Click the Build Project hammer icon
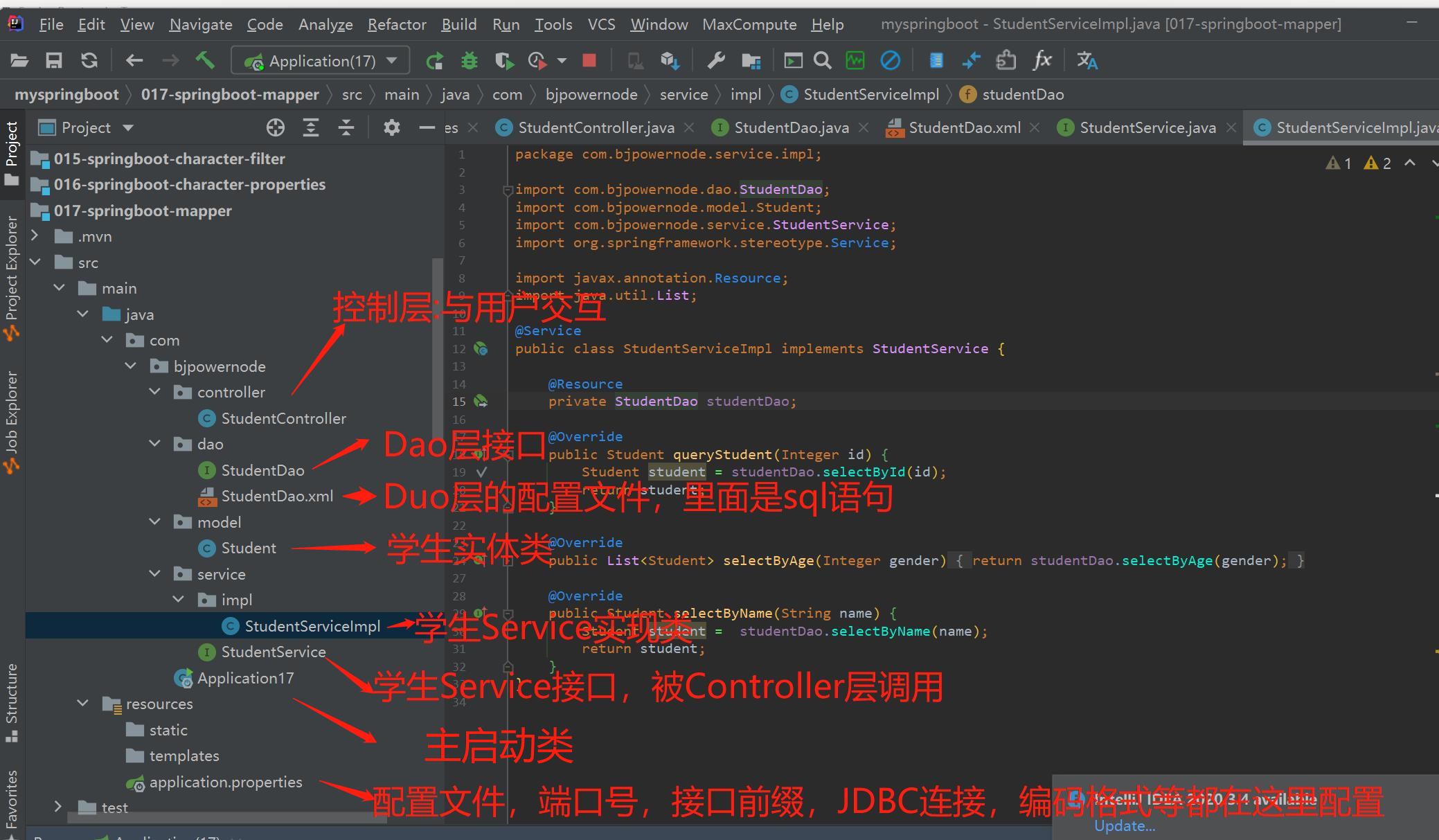1439x840 pixels. [204, 60]
